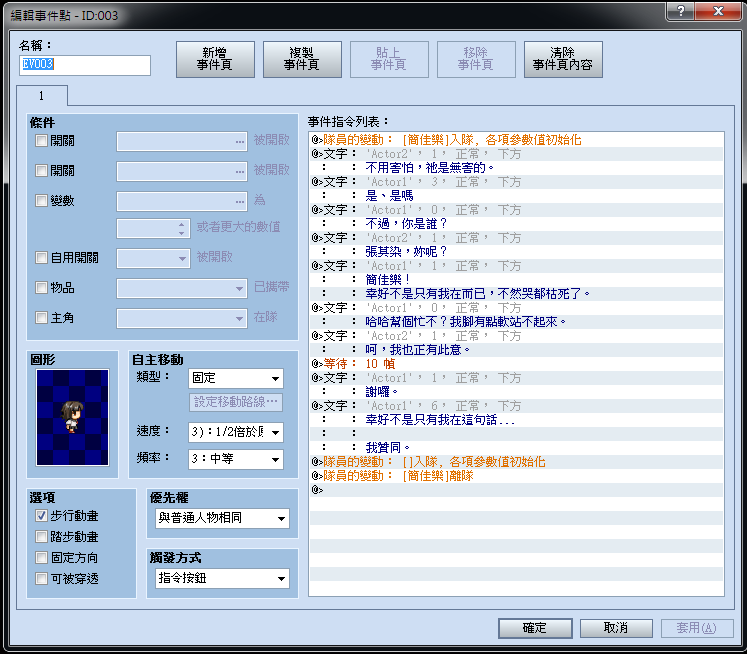Select text line 張其染，妳呢？
Viewport: 747px width, 654px height.
(x=516, y=252)
